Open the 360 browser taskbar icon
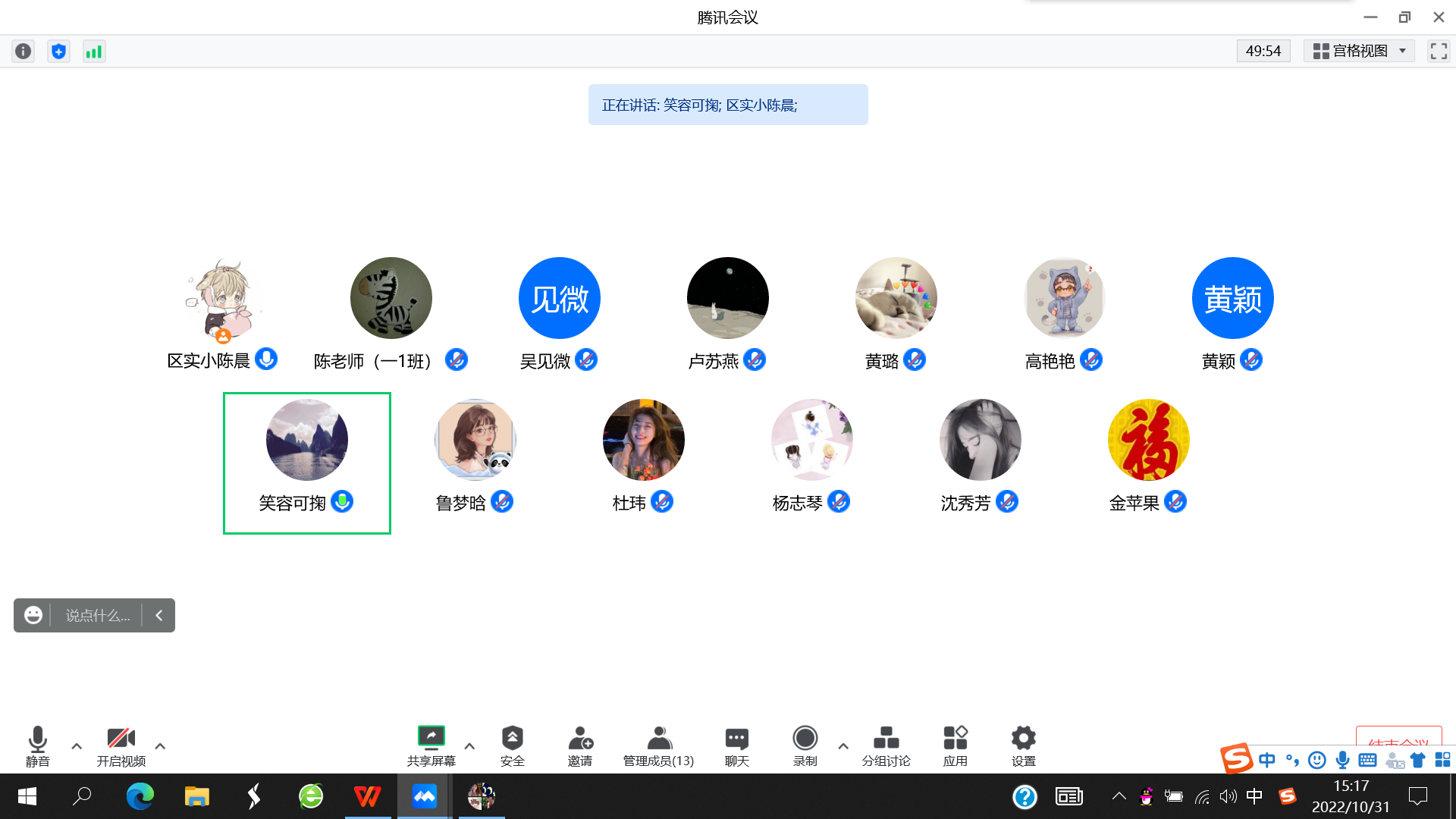1456x819 pixels. [x=311, y=796]
